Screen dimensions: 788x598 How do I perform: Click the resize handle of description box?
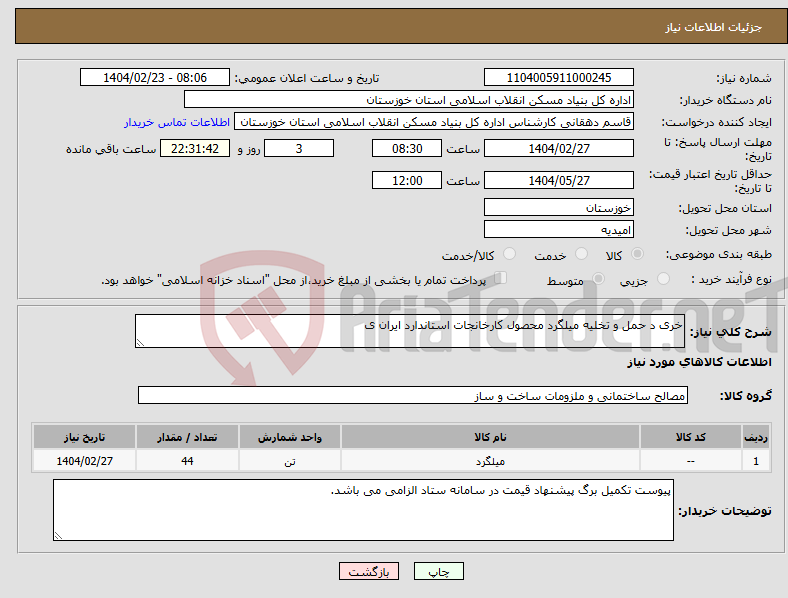coord(140,343)
